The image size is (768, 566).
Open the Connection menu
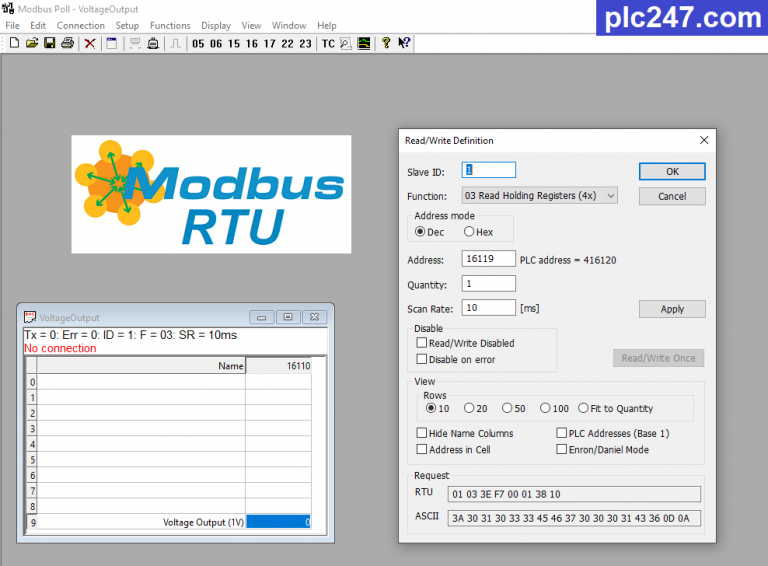pyautogui.click(x=80, y=25)
